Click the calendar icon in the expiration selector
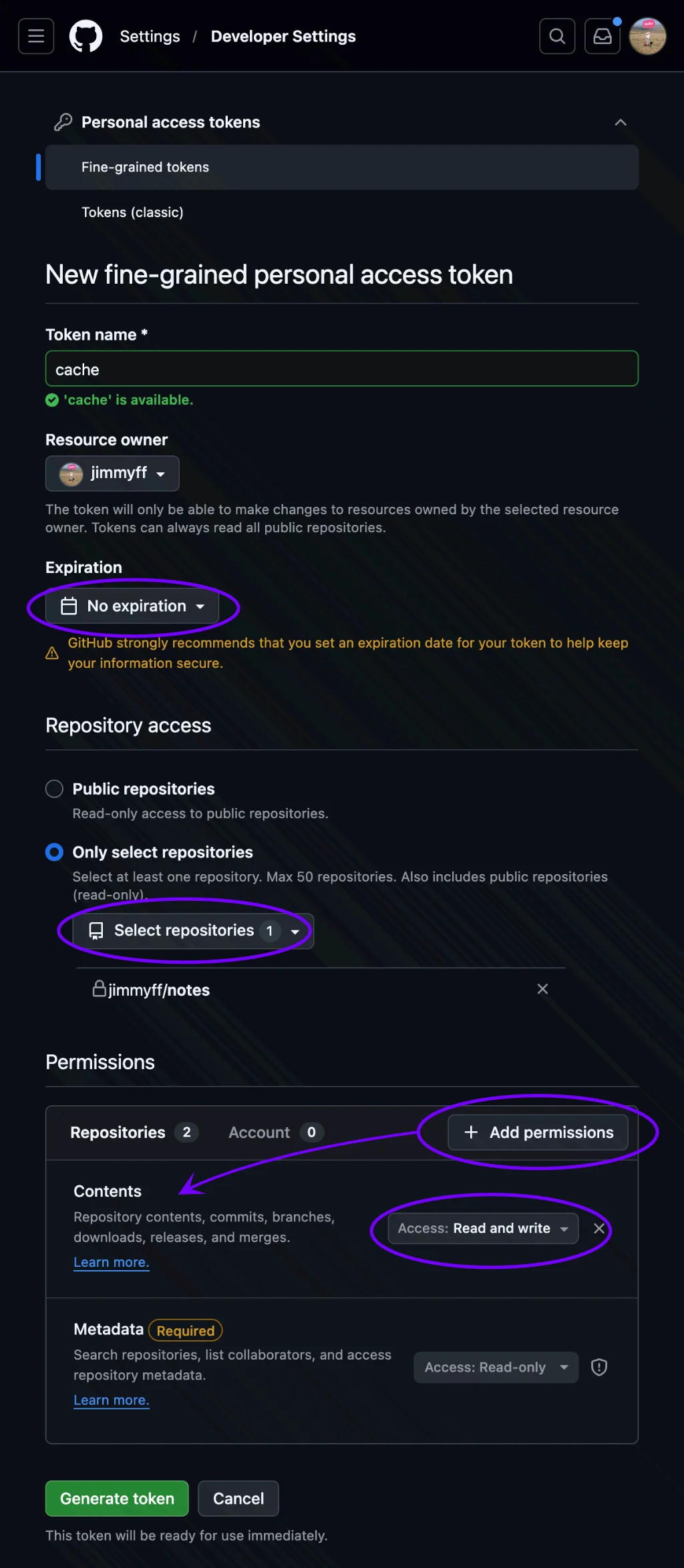 point(69,606)
